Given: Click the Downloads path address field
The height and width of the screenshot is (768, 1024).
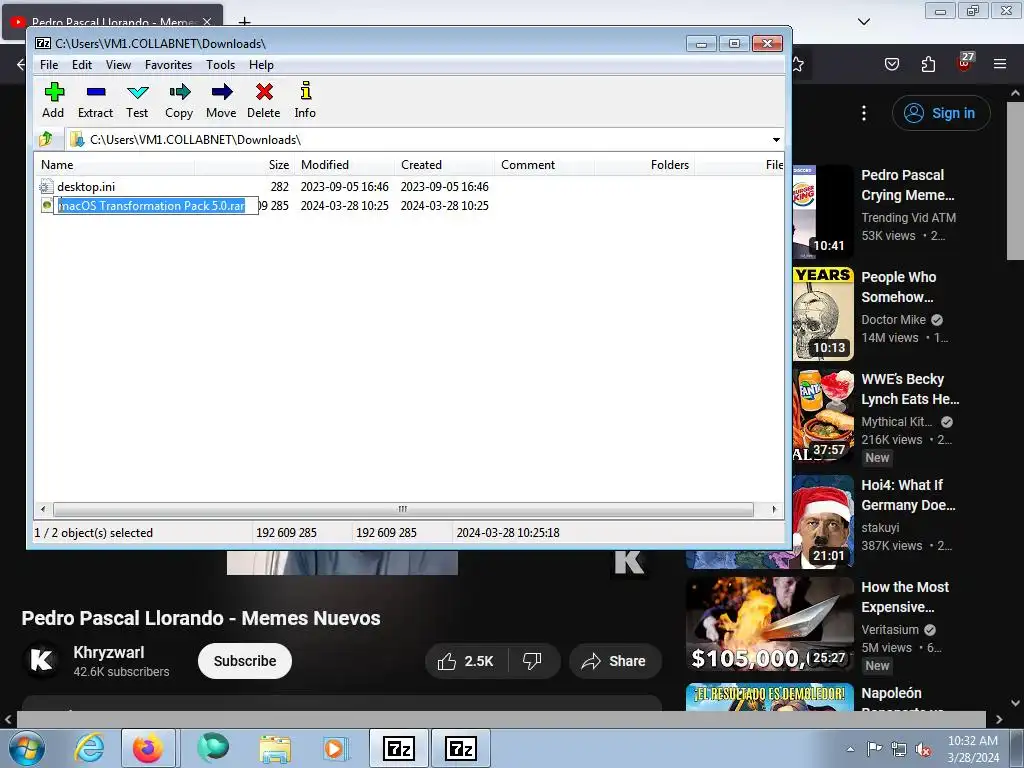Looking at the screenshot, I should point(418,140).
